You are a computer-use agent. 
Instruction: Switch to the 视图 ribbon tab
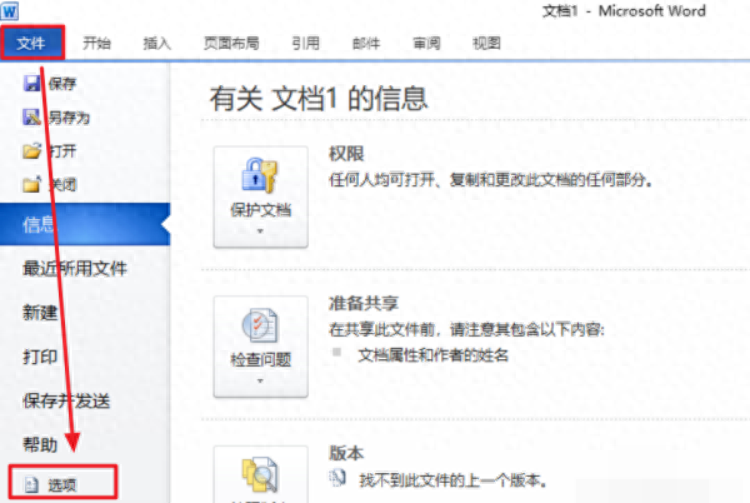click(x=486, y=43)
